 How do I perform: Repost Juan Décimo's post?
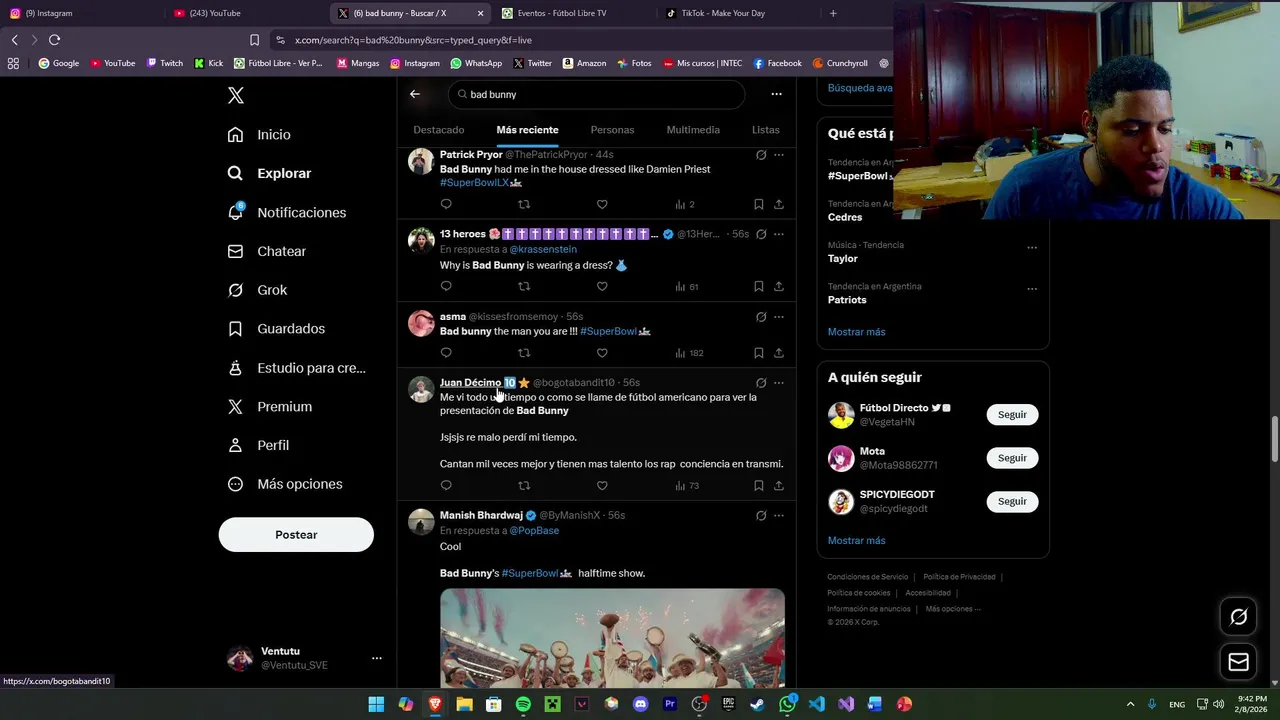coord(524,485)
